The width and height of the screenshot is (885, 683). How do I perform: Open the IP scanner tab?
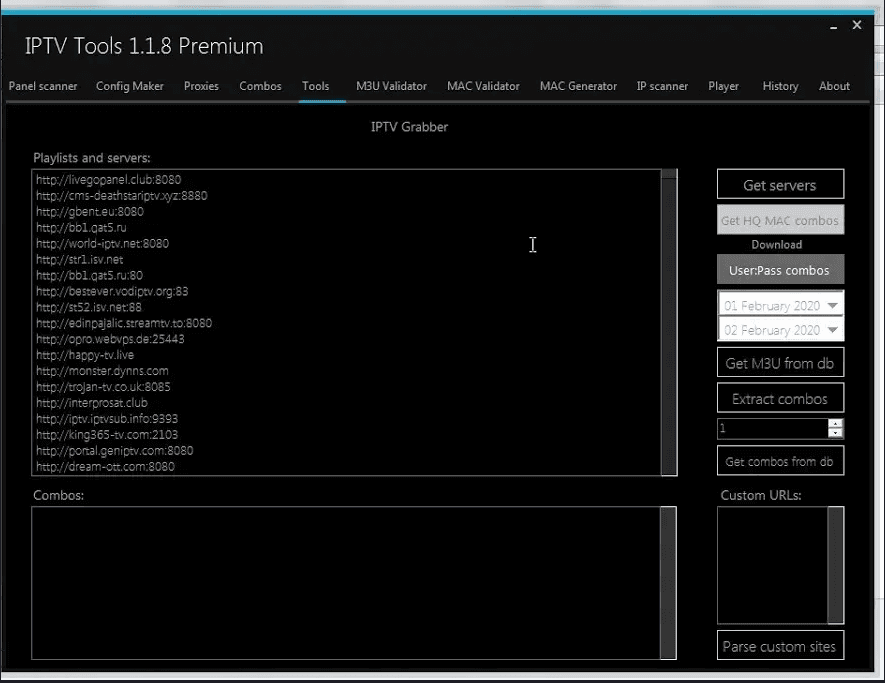662,86
